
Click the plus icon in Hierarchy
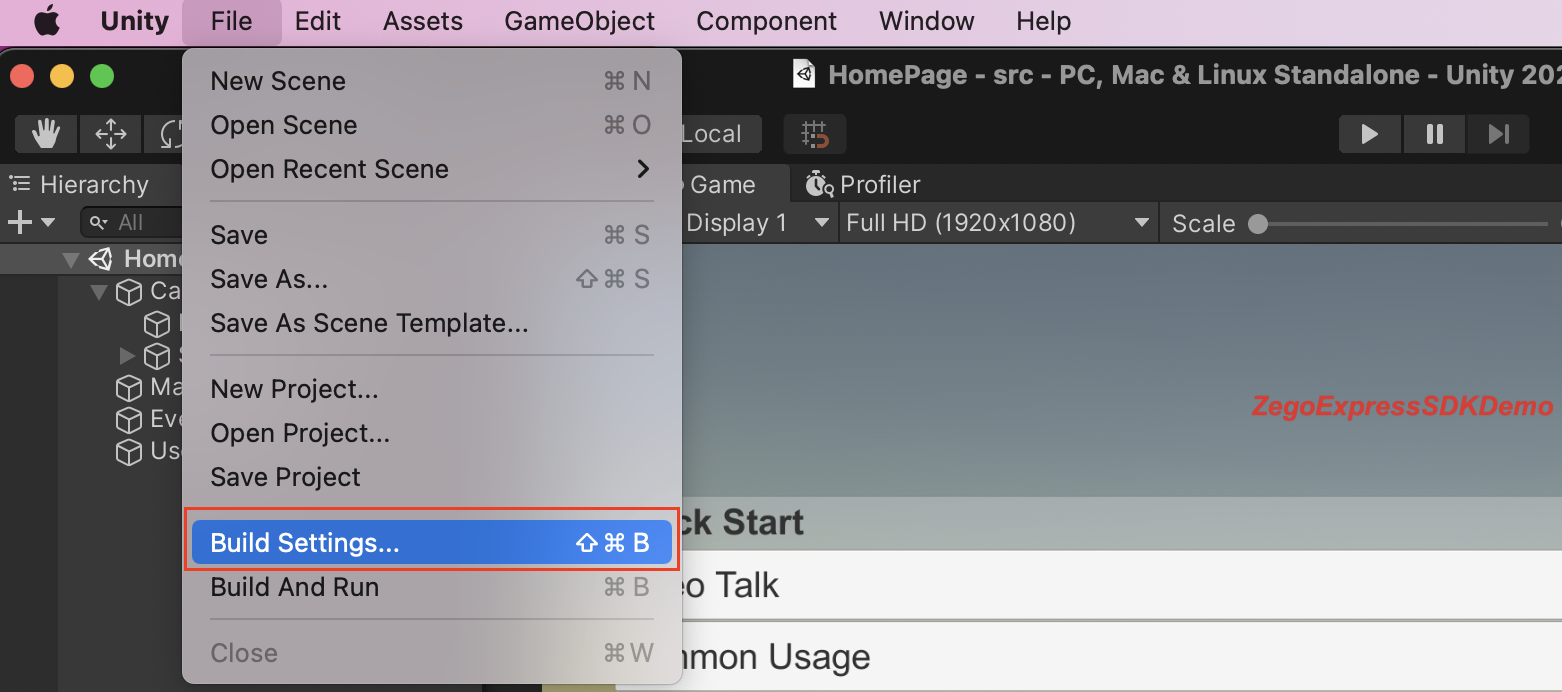click(20, 222)
